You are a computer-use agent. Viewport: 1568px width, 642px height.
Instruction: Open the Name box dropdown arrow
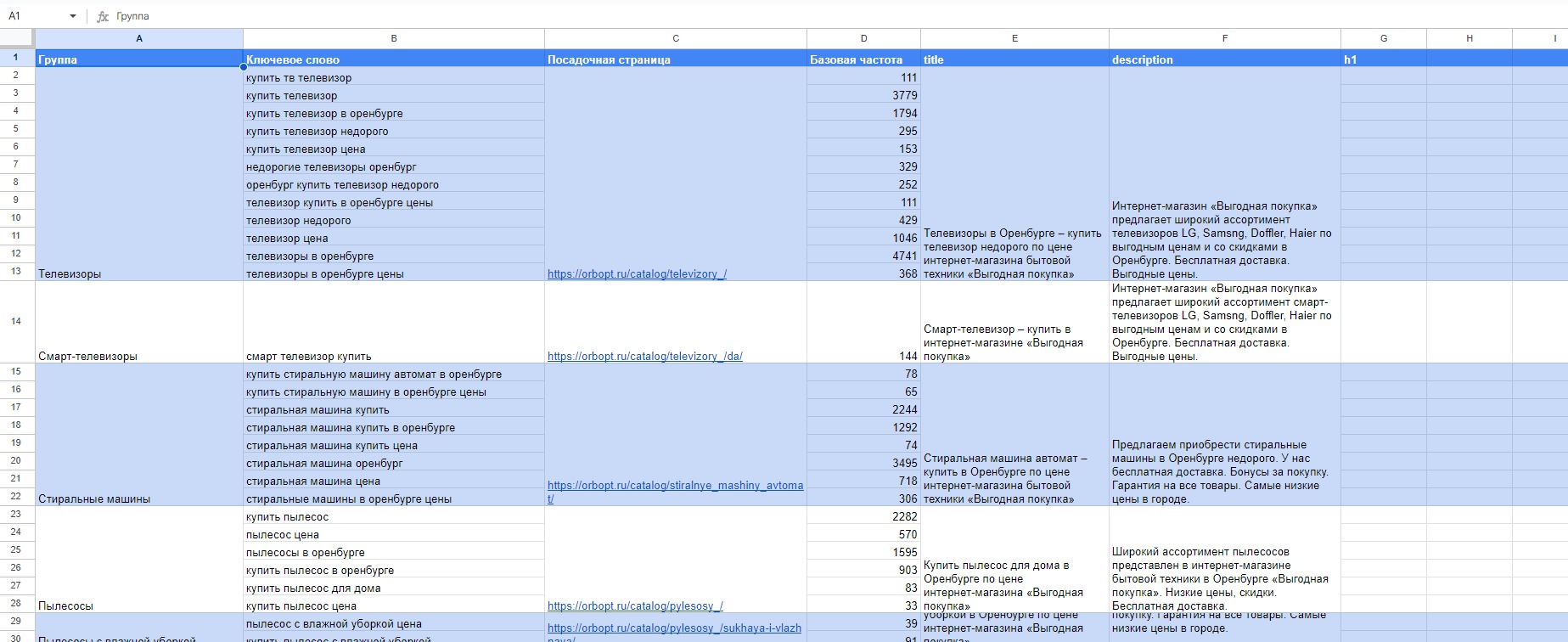point(73,16)
